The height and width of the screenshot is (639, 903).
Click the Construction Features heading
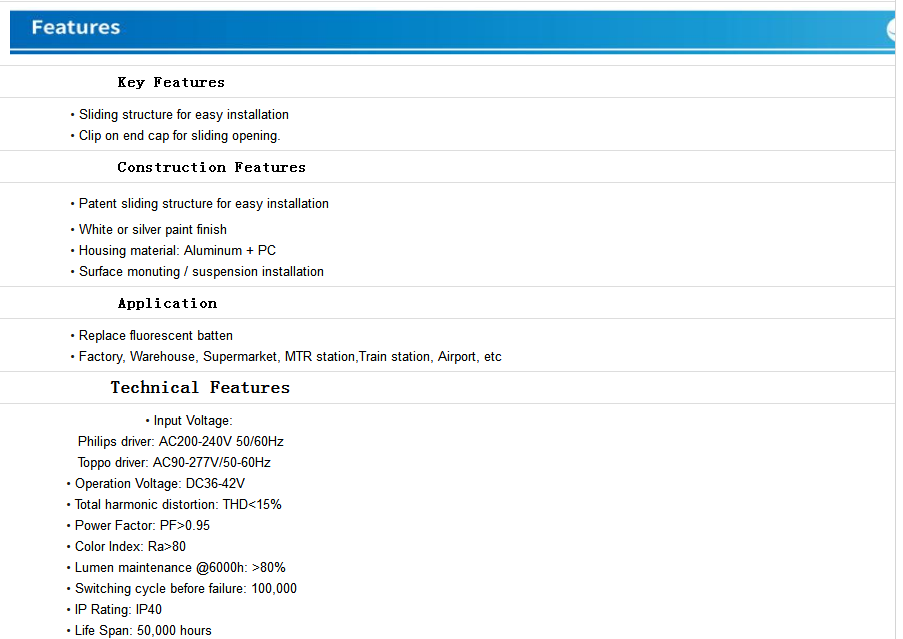[211, 167]
